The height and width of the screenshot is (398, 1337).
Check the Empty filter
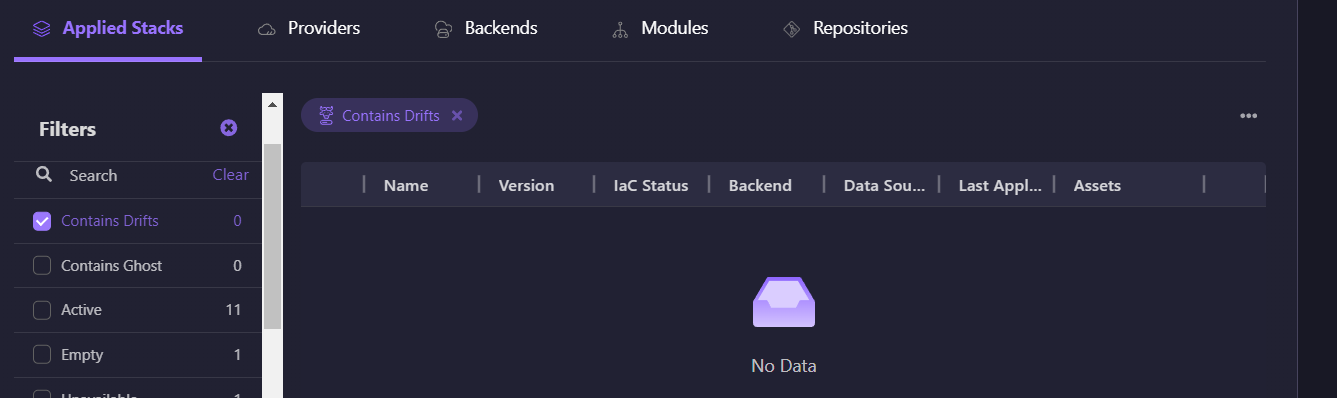tap(42, 355)
